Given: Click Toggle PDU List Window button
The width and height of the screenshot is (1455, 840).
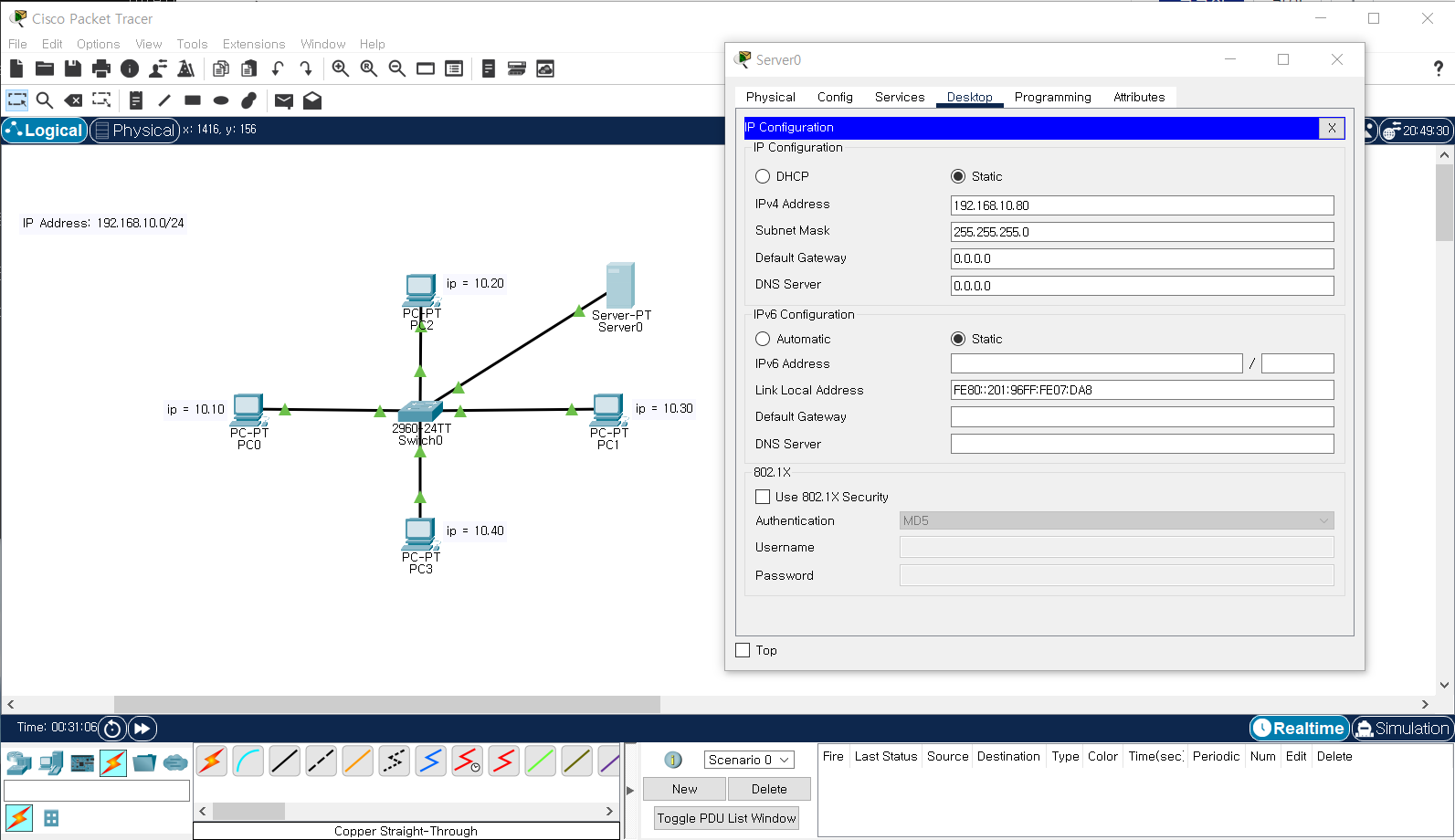Looking at the screenshot, I should 726,818.
